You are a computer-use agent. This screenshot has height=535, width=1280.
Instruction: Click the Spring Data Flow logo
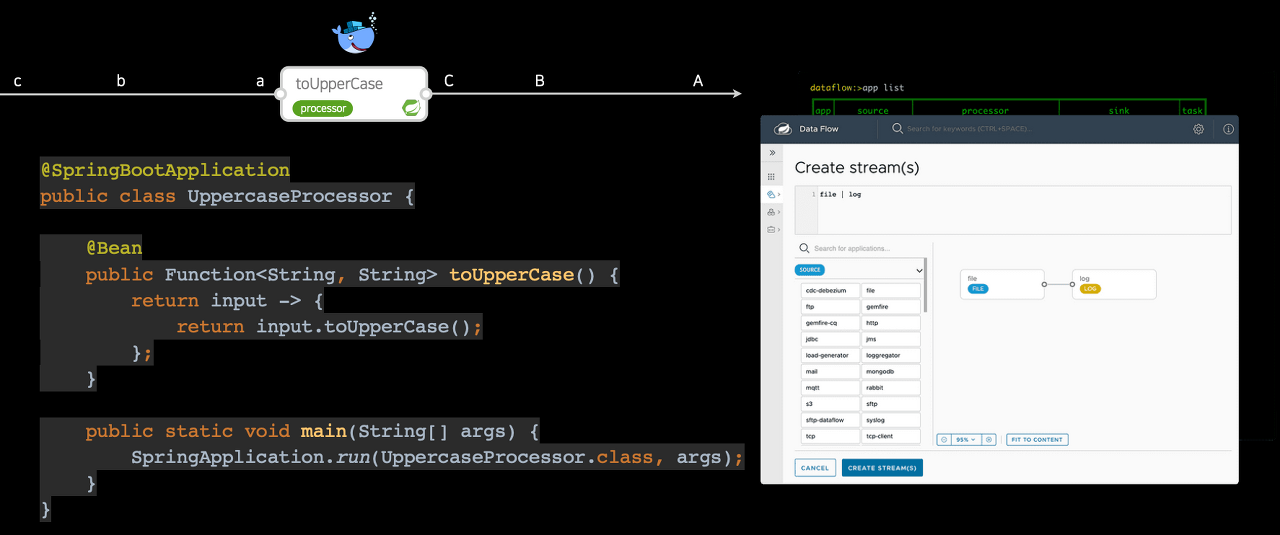coord(783,129)
